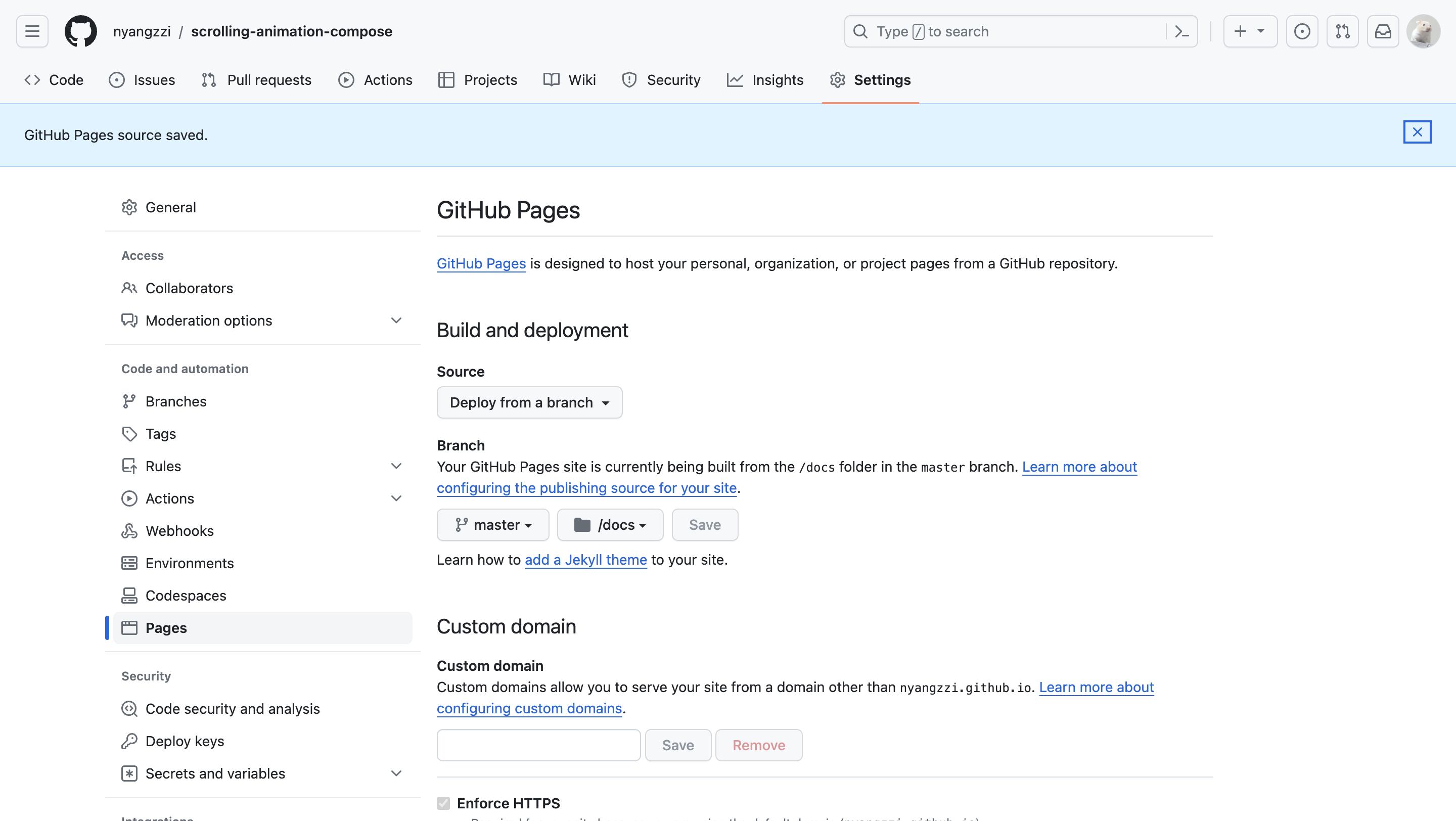This screenshot has width=1456, height=821.
Task: Open the master branch selector dropdown
Action: [x=493, y=525]
